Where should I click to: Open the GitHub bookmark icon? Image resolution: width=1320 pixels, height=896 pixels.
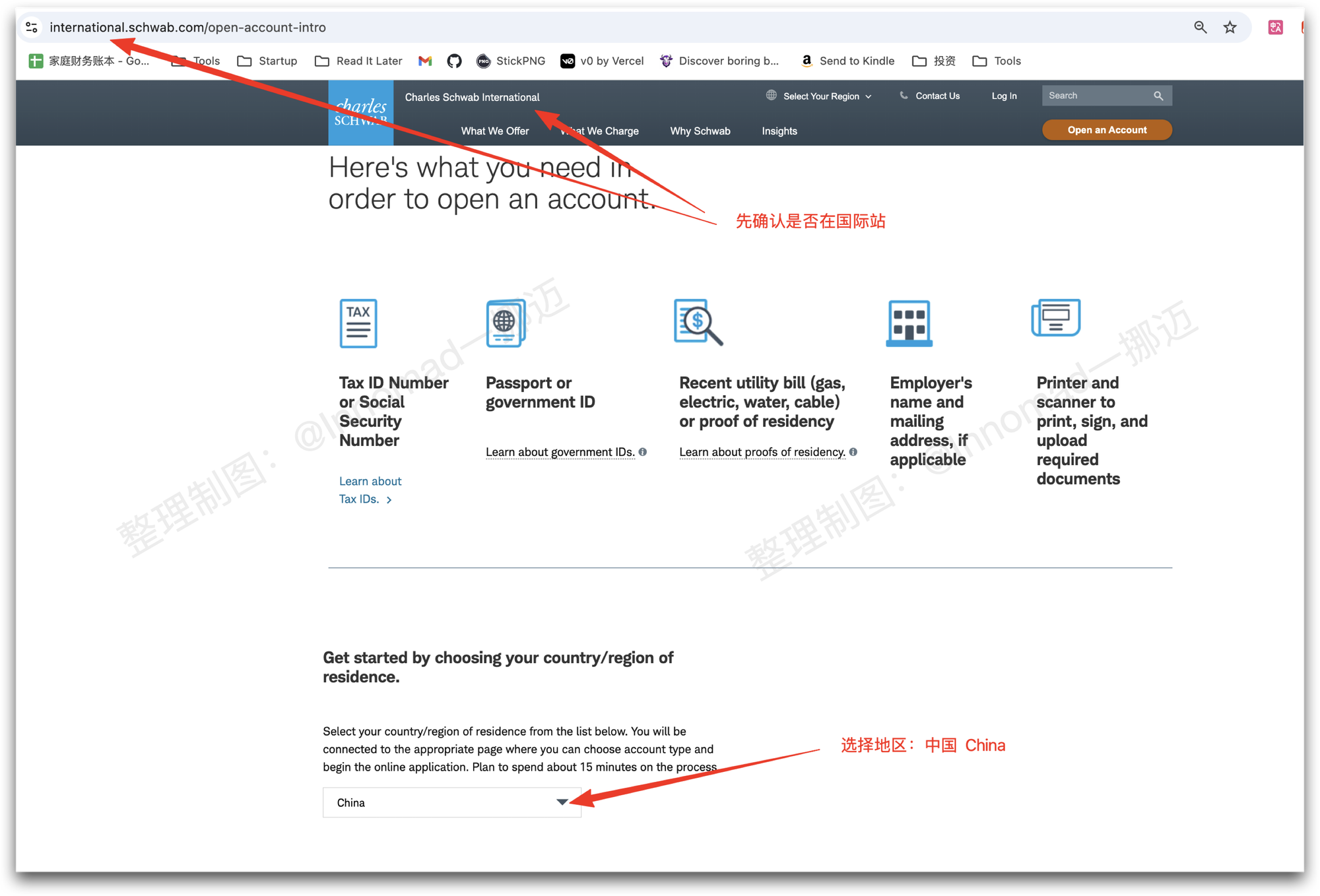454,61
